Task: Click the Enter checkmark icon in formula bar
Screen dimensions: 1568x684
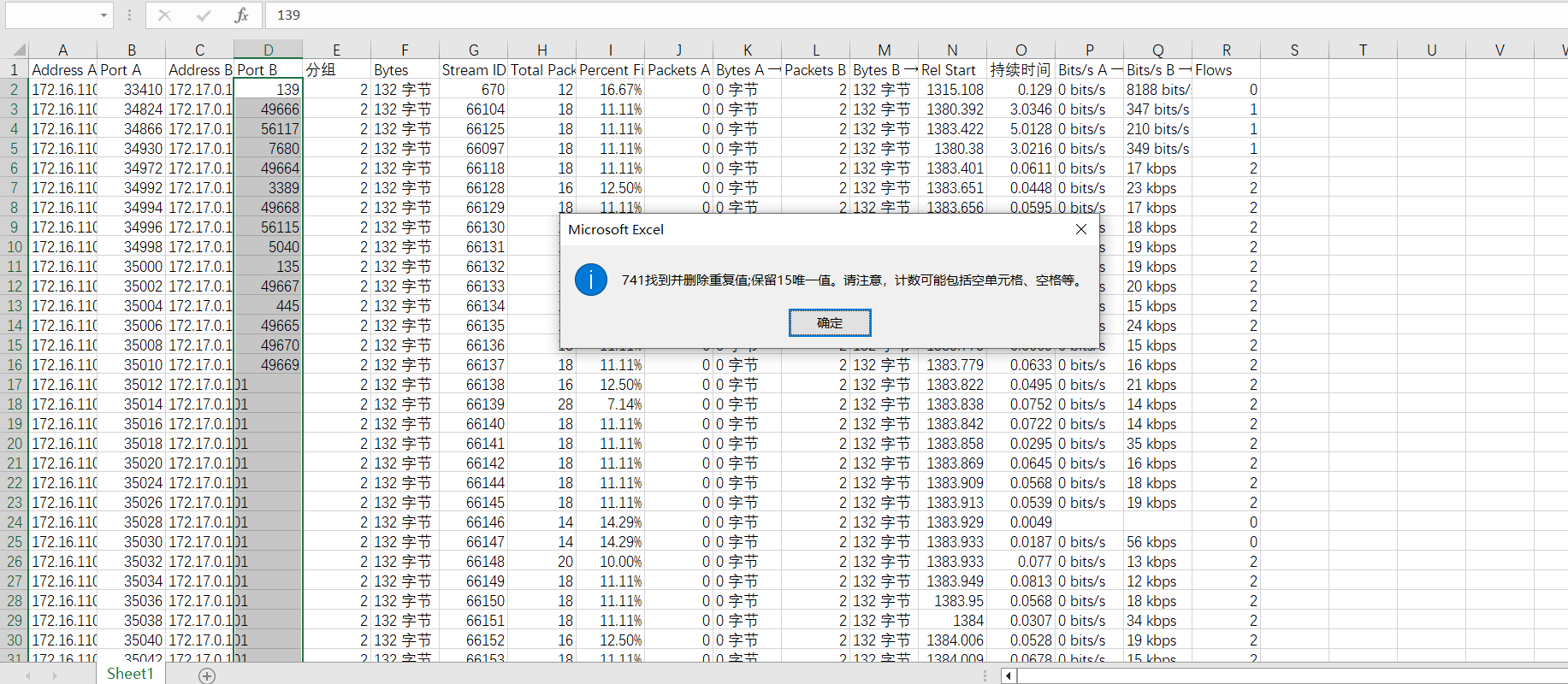Action: [x=204, y=15]
